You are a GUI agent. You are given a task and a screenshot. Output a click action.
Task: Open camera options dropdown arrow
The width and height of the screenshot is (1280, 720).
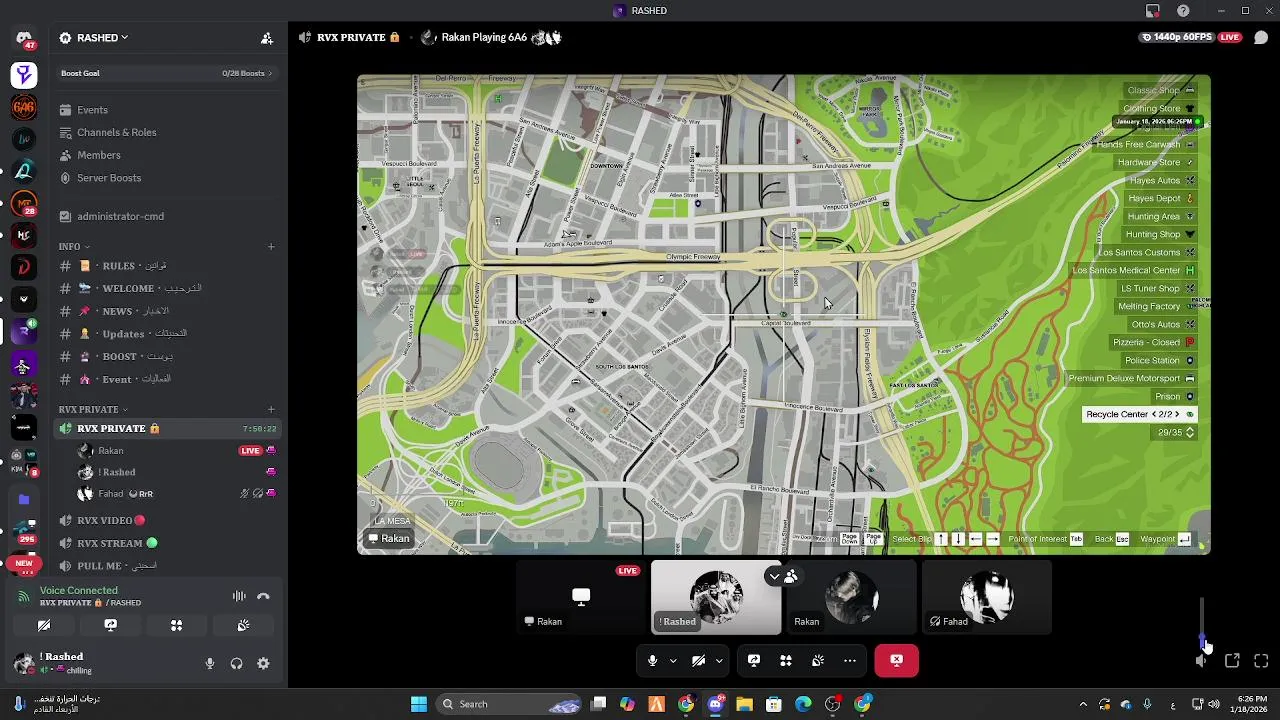(719, 660)
